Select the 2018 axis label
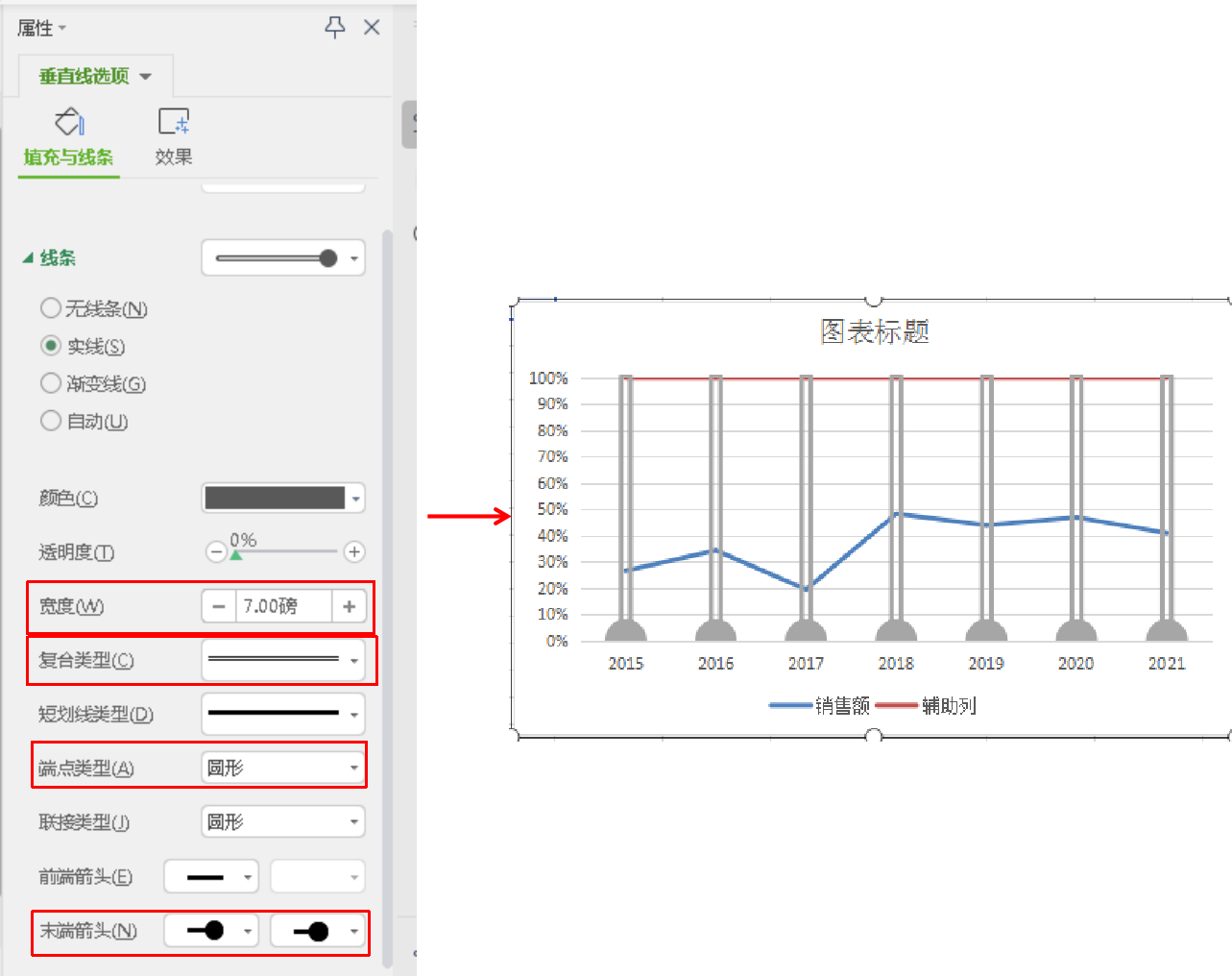The image size is (1232, 976). coord(896,663)
